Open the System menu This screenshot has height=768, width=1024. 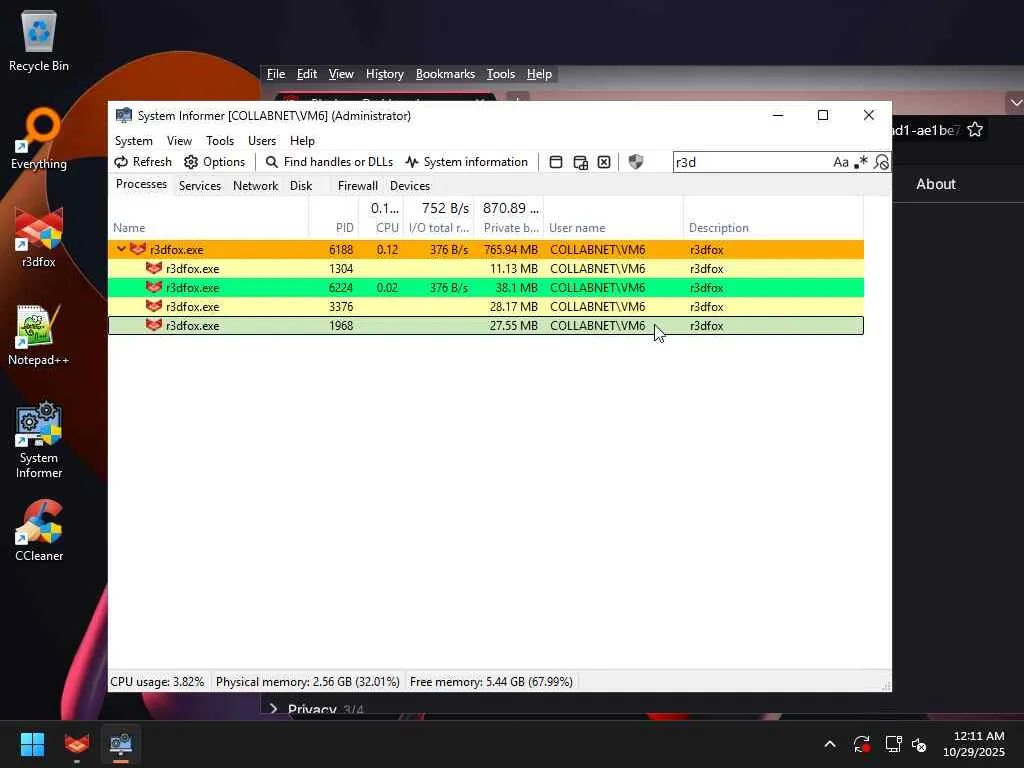point(133,141)
